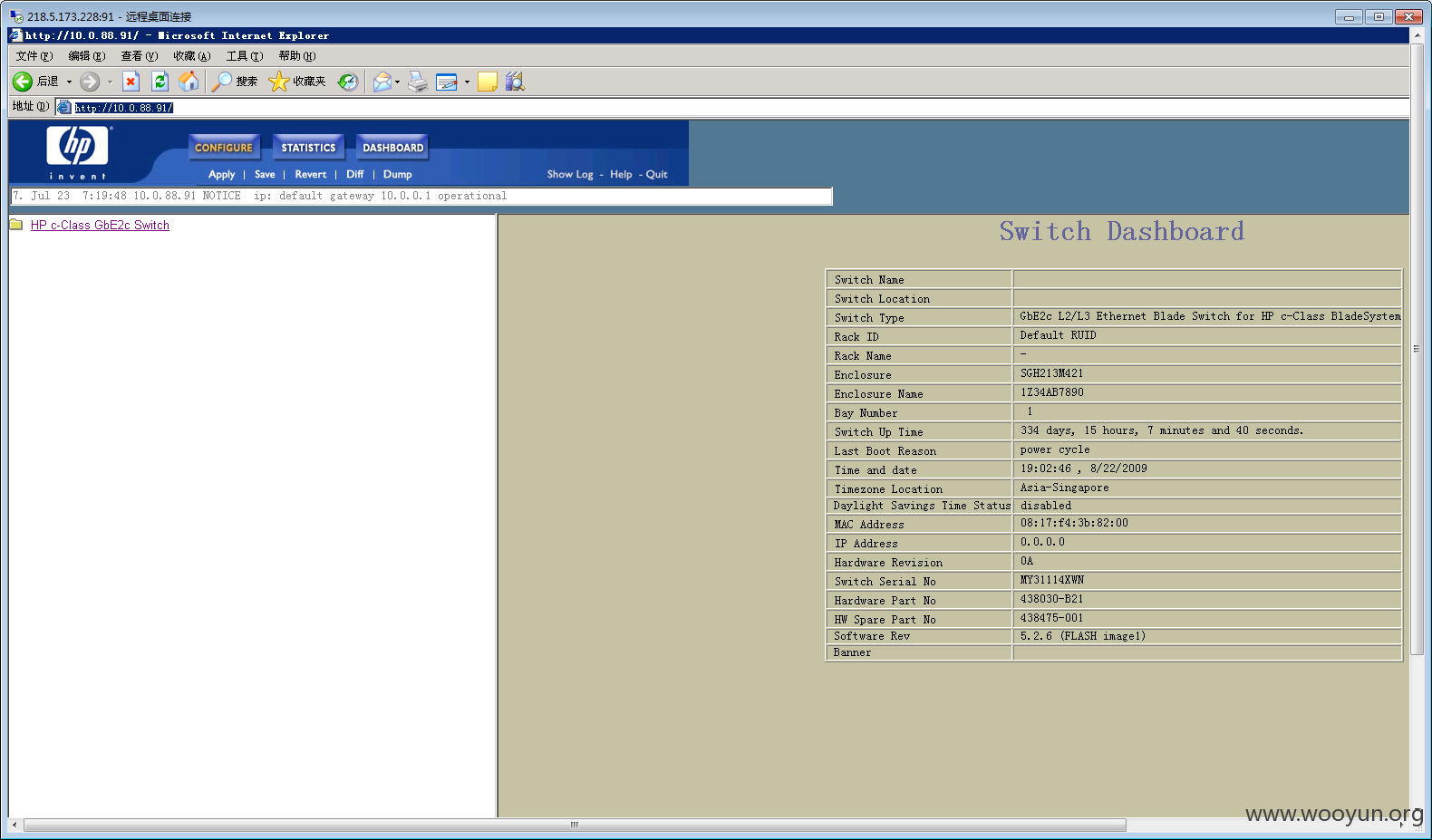Image resolution: width=1432 pixels, height=840 pixels.
Task: Open the Search magnifier toolbar button
Action: click(235, 82)
